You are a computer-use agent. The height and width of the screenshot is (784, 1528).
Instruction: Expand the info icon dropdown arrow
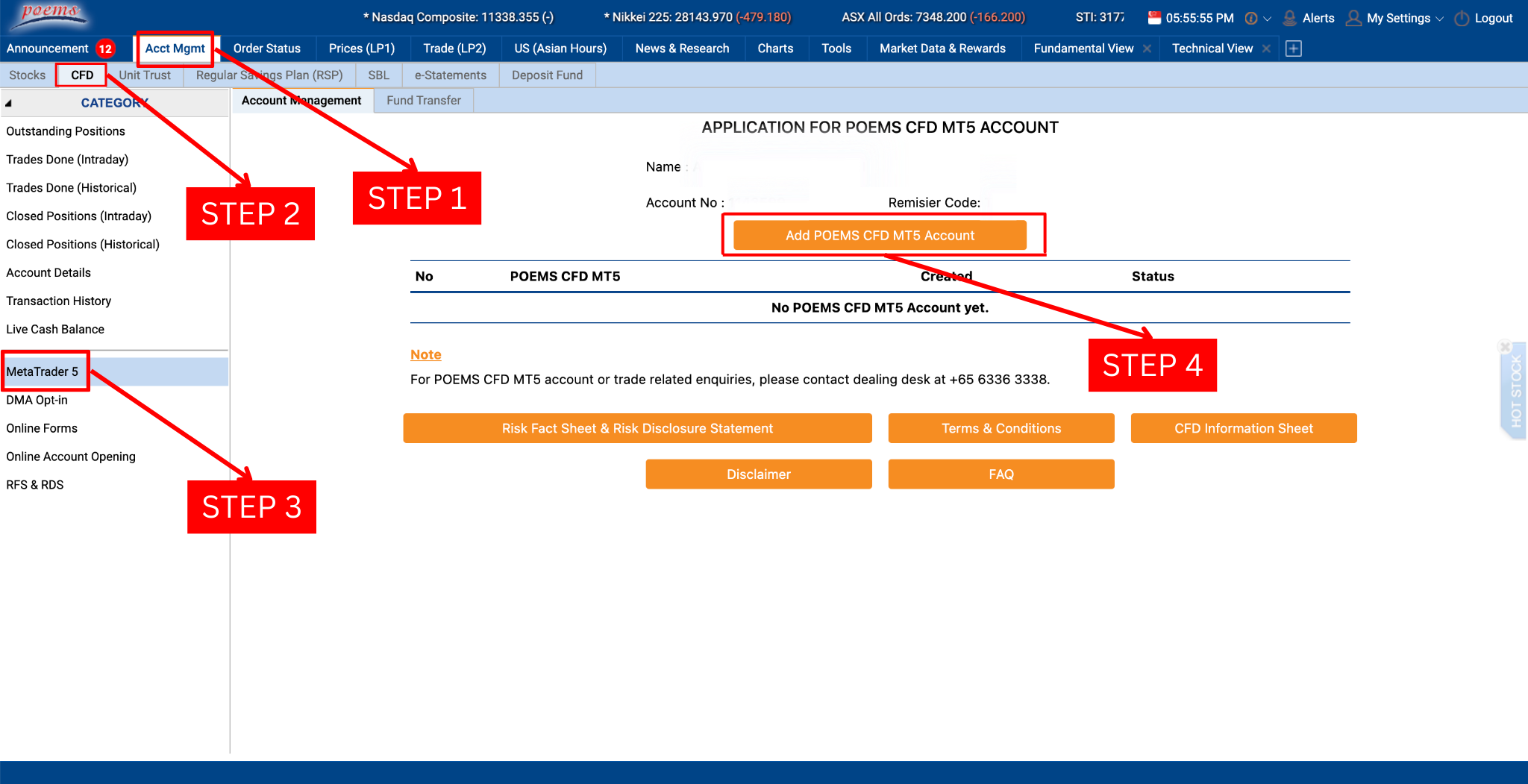click(x=1267, y=19)
